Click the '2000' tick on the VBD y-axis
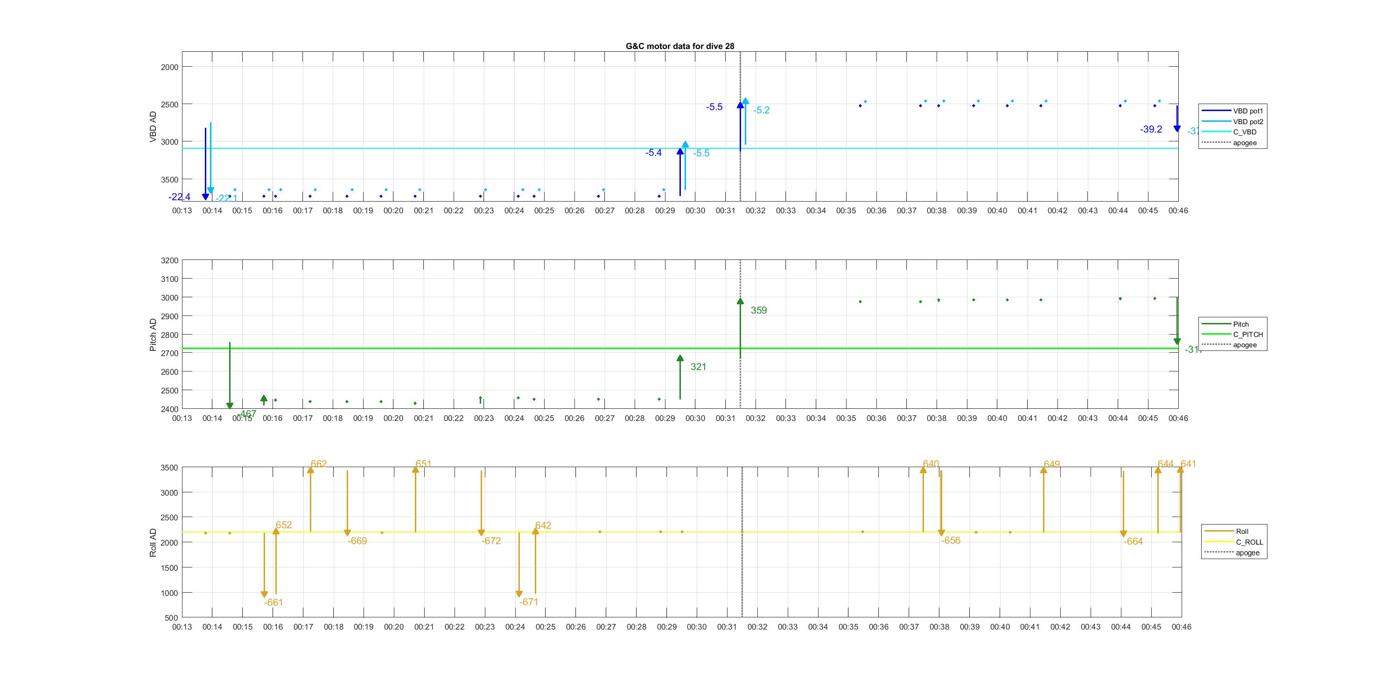The width and height of the screenshot is (1400, 693). (x=169, y=67)
